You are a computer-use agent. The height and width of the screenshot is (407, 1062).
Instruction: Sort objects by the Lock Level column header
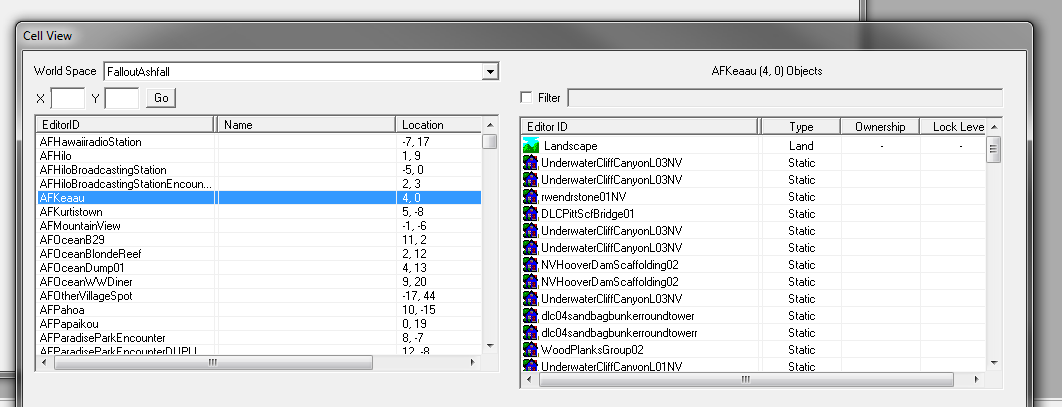point(954,127)
